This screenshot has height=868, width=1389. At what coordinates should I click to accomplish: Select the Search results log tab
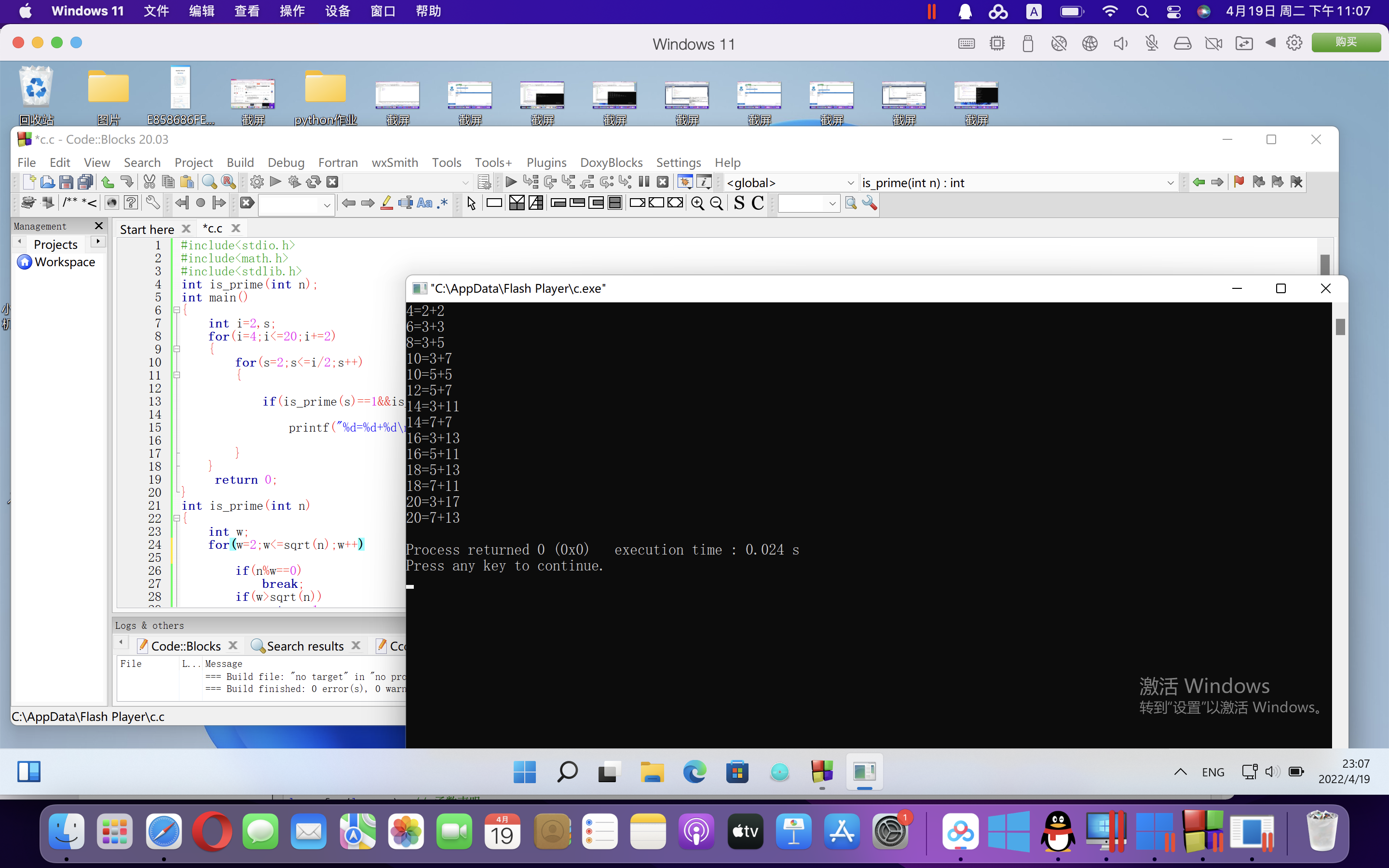pos(305,646)
